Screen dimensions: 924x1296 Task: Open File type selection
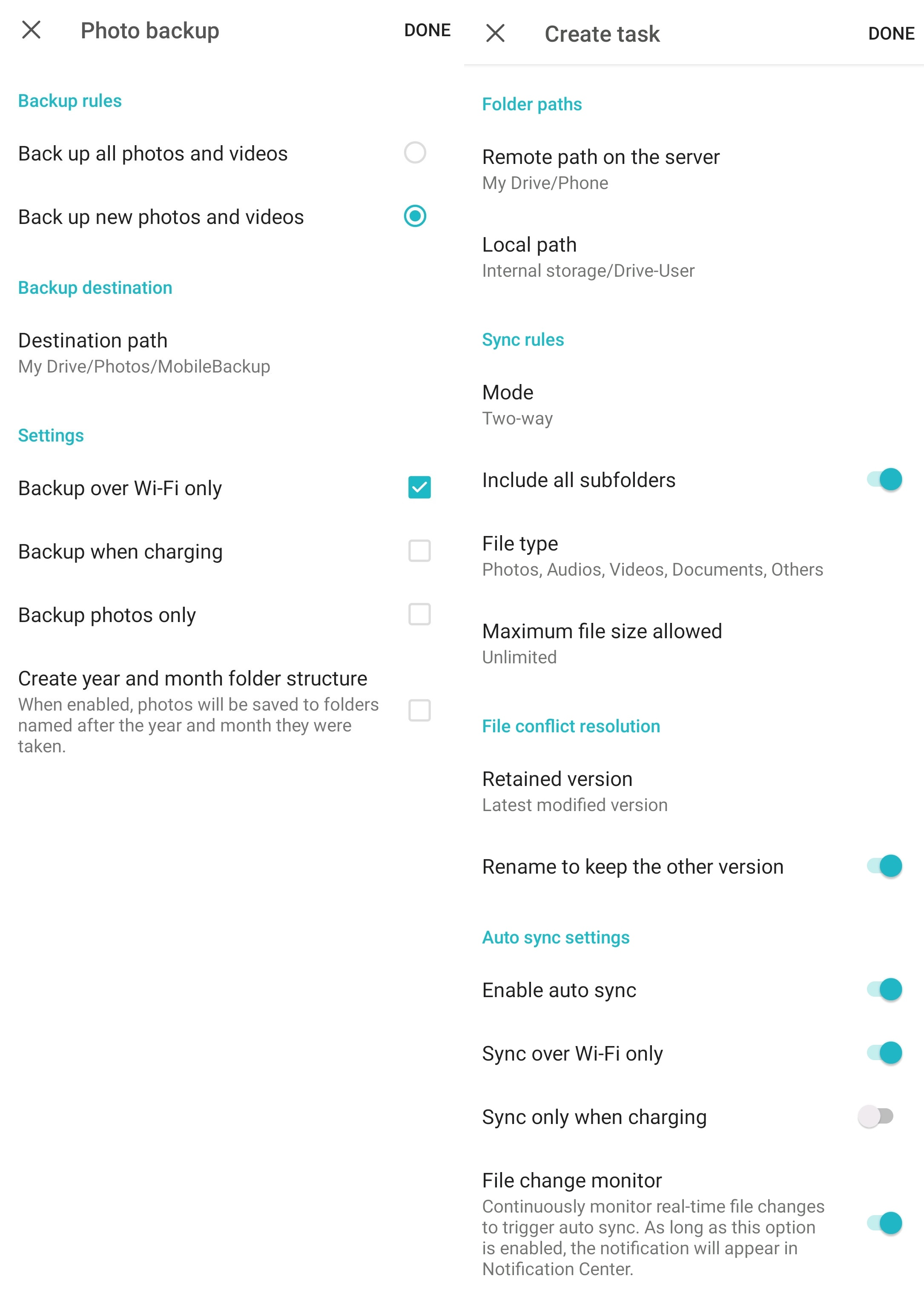[693, 556]
